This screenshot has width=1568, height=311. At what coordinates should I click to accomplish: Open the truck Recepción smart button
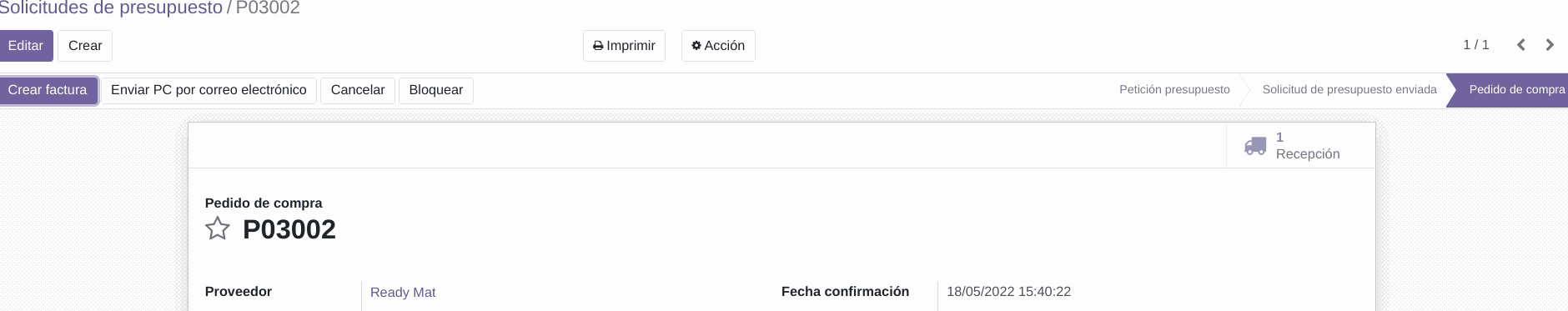[1300, 146]
